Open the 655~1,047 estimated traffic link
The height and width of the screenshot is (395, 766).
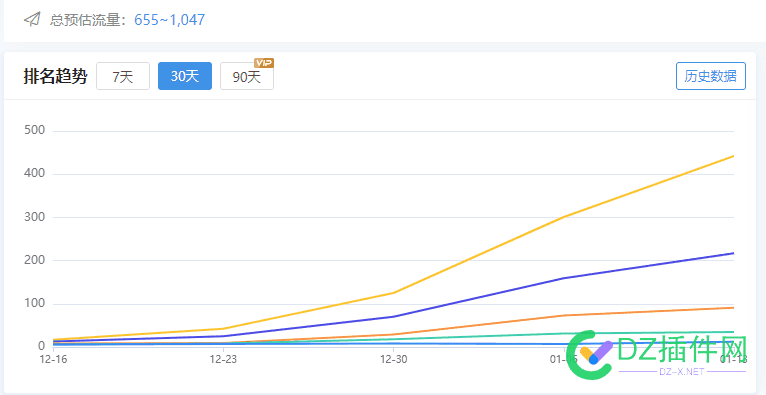(x=170, y=20)
